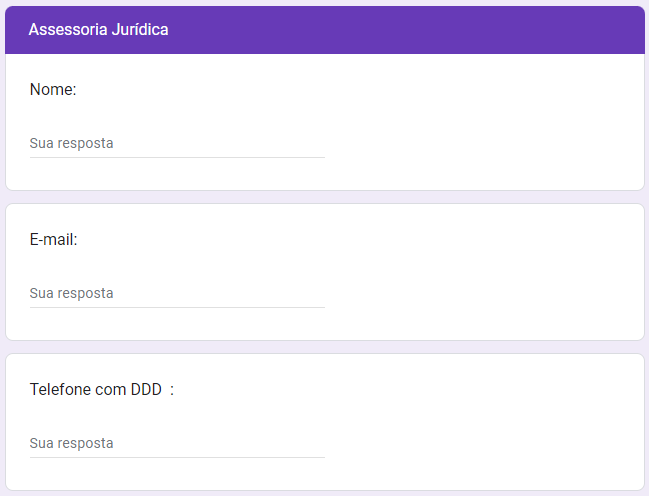Click the "E-mail:" question label
This screenshot has width=649, height=496.
54,239
